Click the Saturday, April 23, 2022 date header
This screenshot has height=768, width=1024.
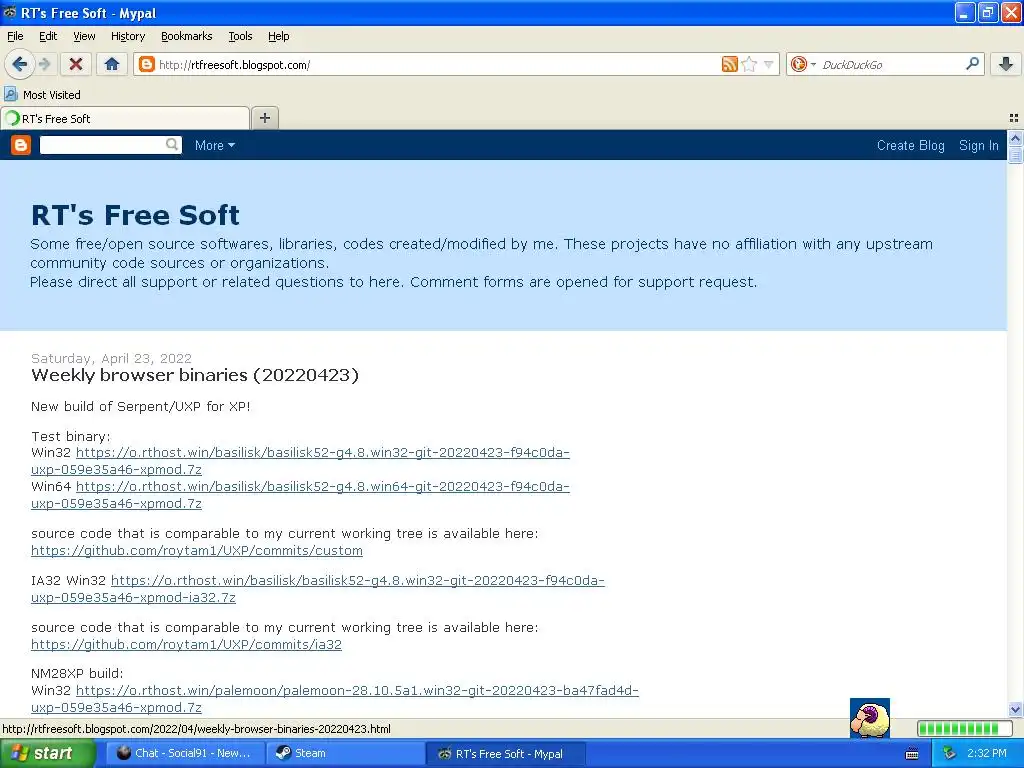click(x=112, y=358)
